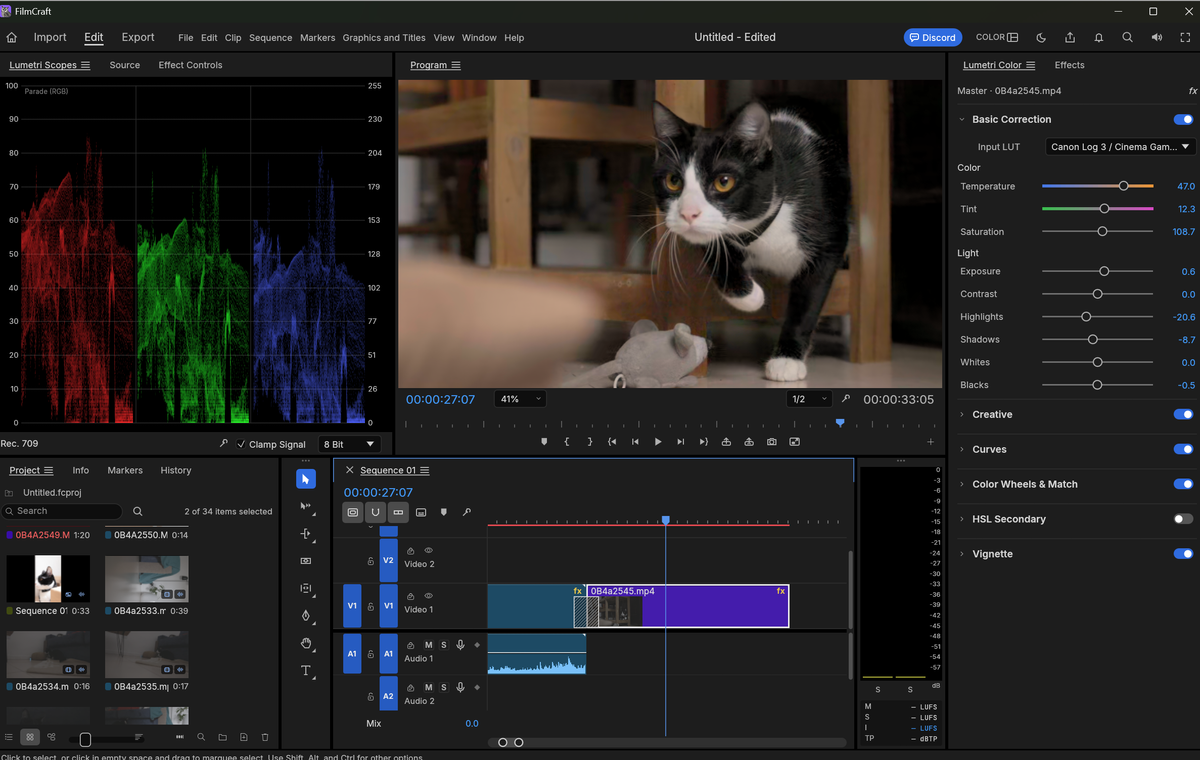The image size is (1200, 760).
Task: Step back one frame
Action: (635, 441)
